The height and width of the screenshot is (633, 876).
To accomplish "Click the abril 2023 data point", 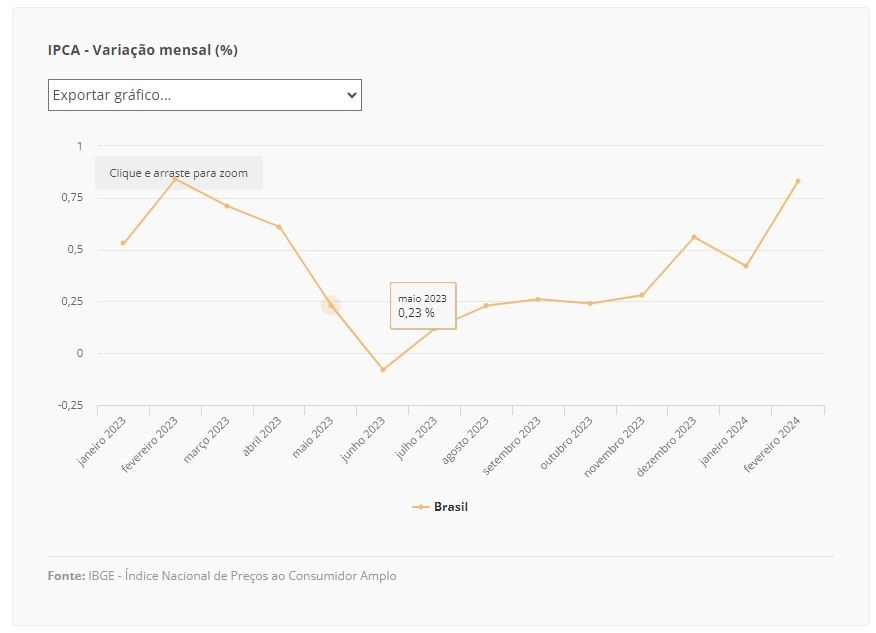I will [x=279, y=227].
